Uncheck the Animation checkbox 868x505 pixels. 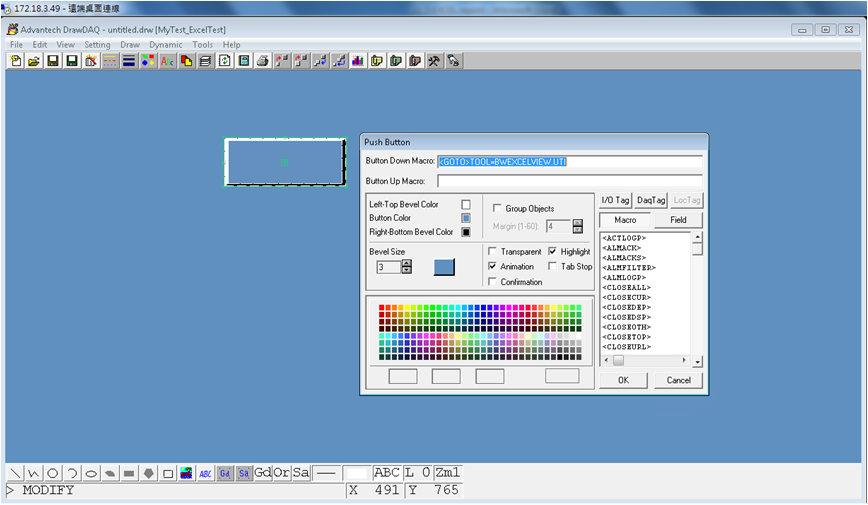[492, 266]
